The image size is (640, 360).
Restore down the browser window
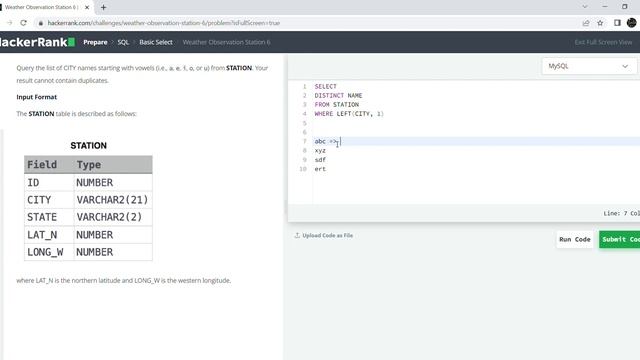coord(624,7)
